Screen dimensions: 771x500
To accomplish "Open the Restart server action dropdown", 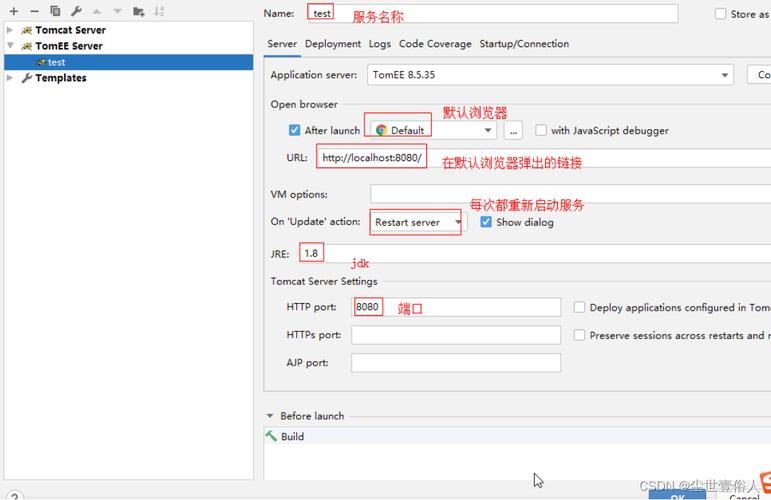I will [x=418, y=222].
